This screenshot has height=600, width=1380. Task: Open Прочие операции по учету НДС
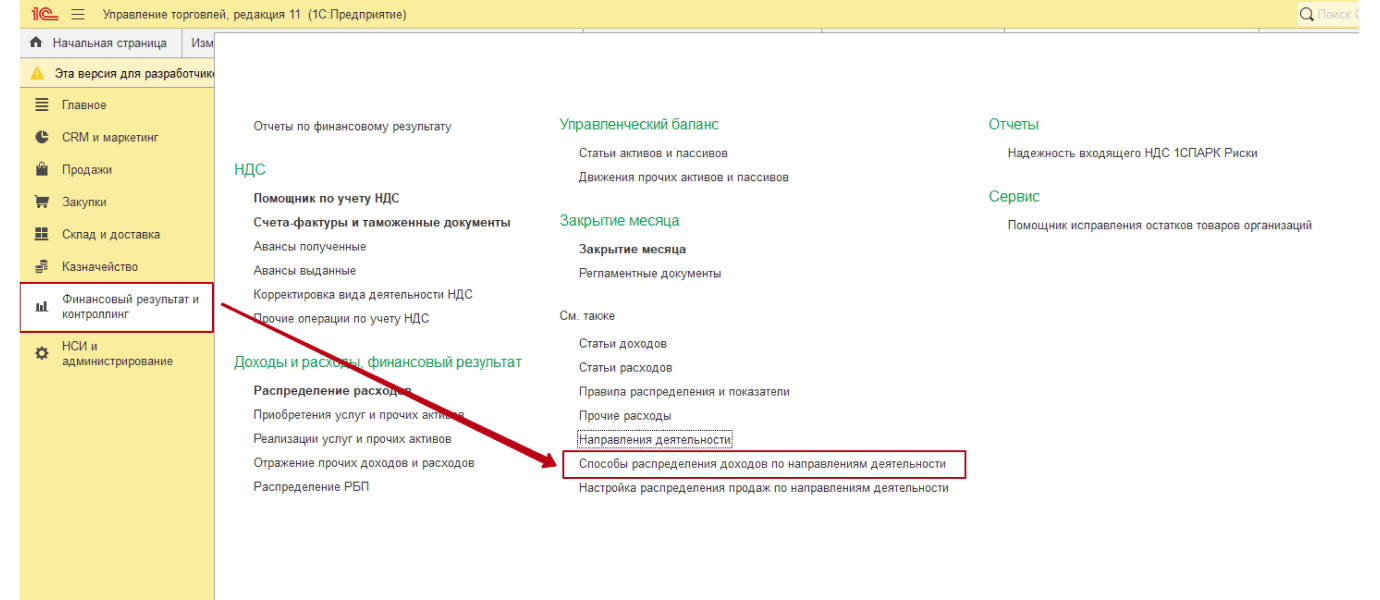coord(341,319)
